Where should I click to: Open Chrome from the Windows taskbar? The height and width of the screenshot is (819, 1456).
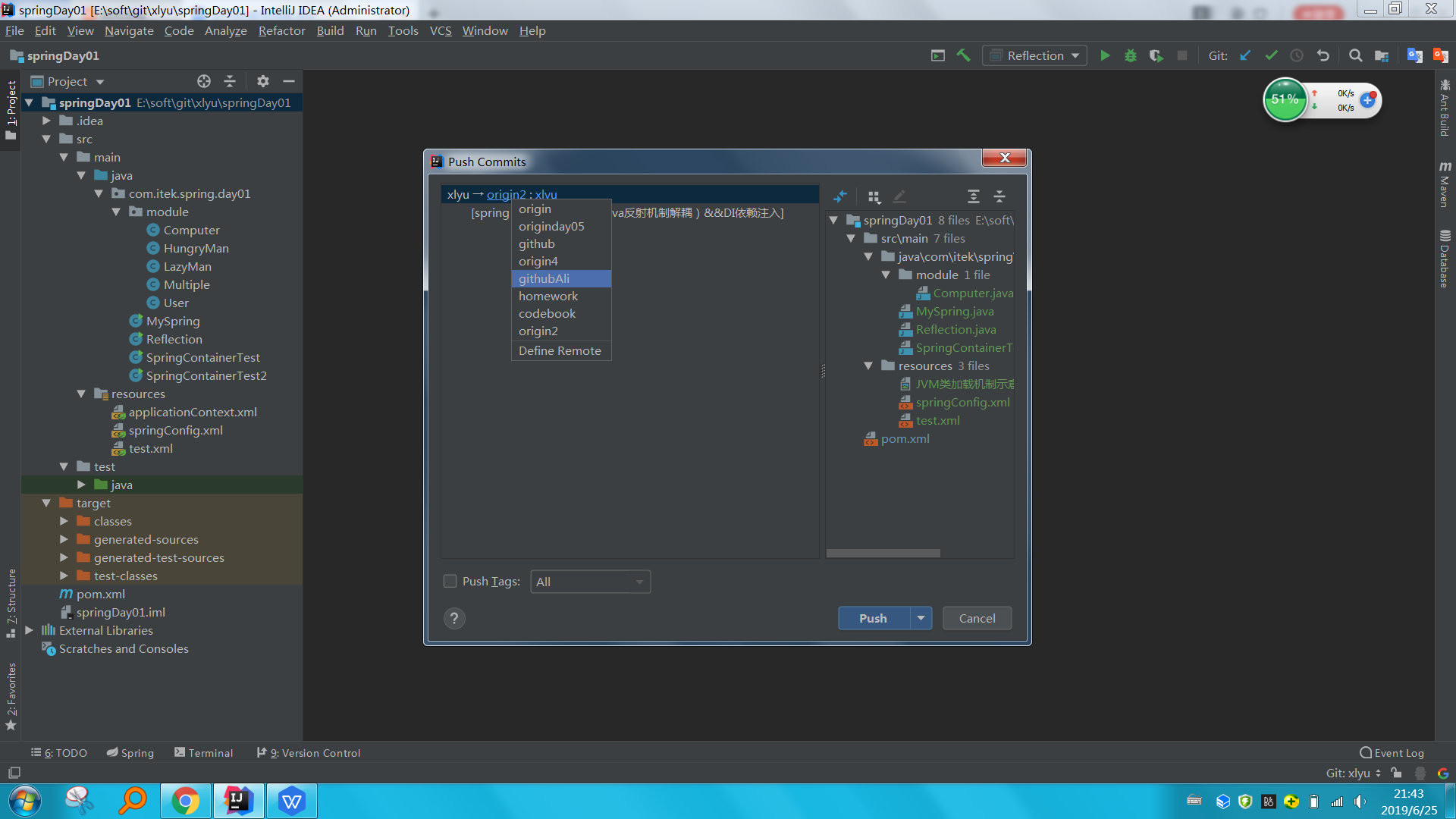point(185,801)
